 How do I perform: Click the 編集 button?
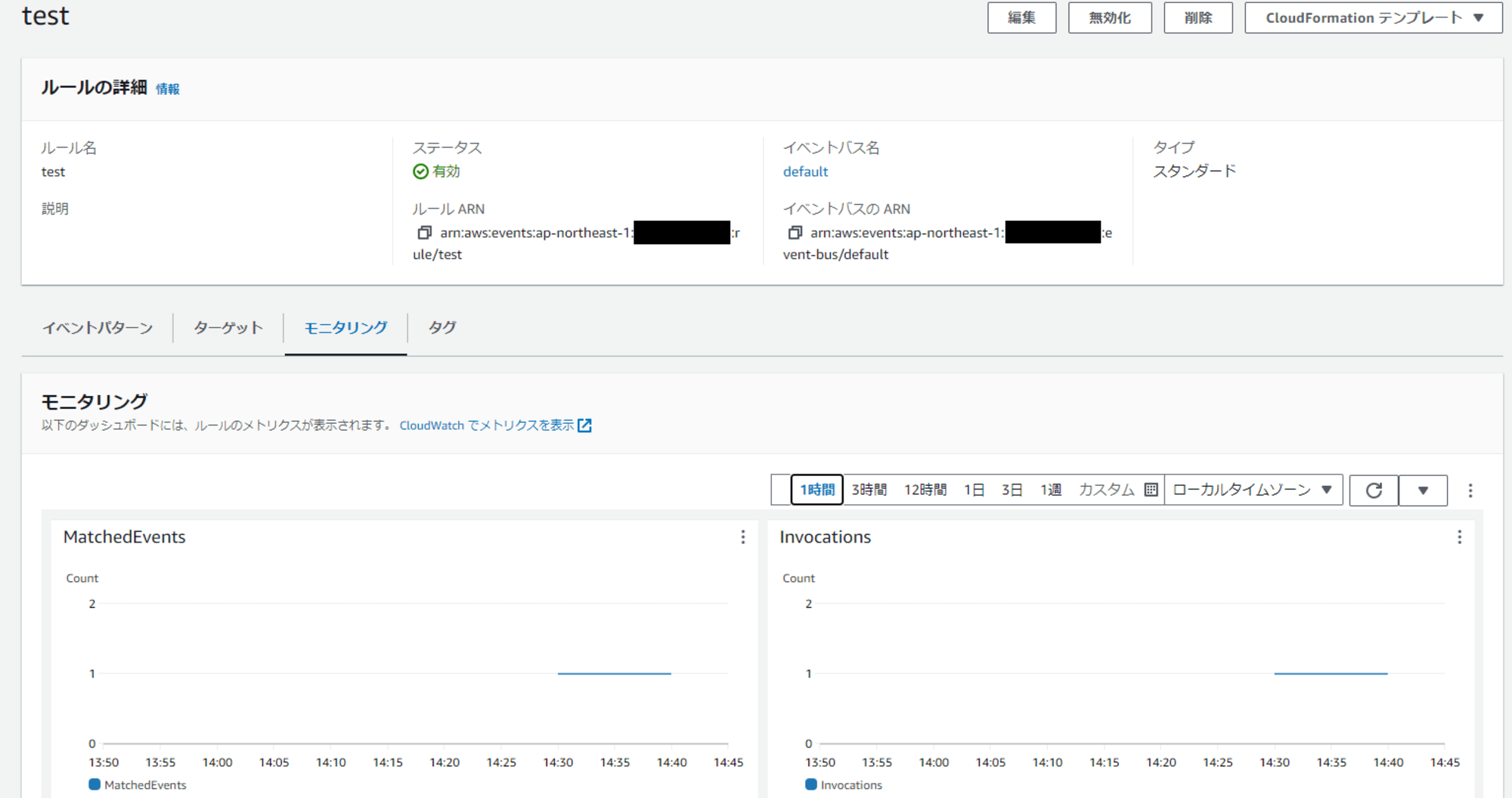(x=1021, y=18)
